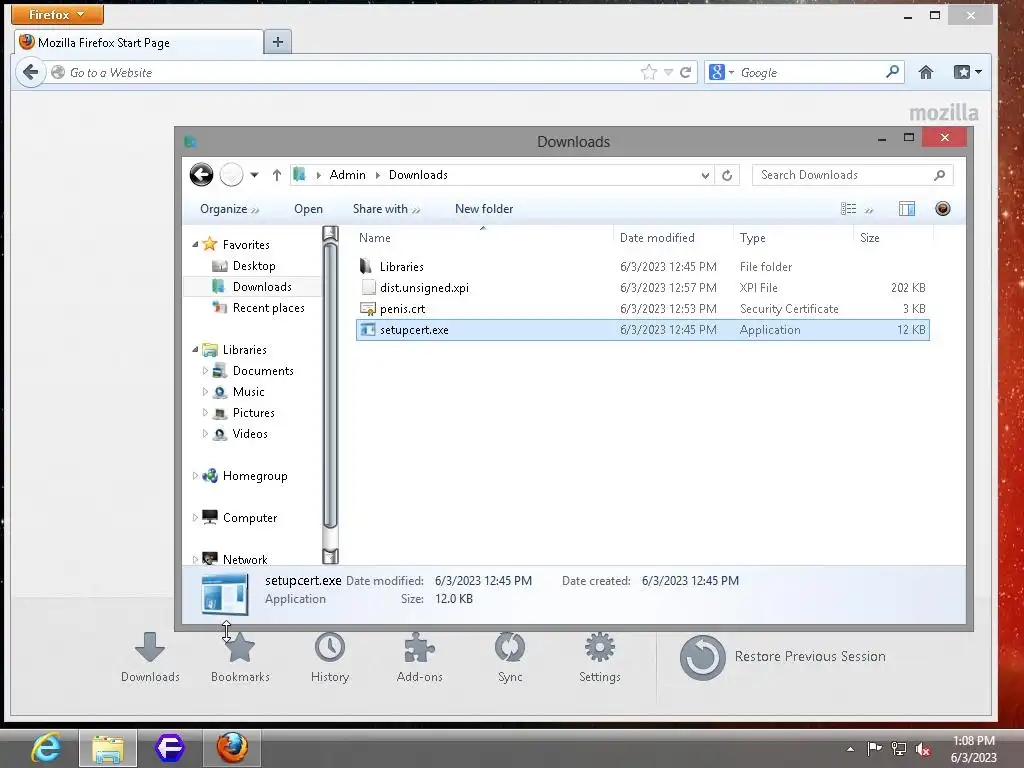The width and height of the screenshot is (1024, 768).
Task: Open Share with menu
Action: click(386, 209)
